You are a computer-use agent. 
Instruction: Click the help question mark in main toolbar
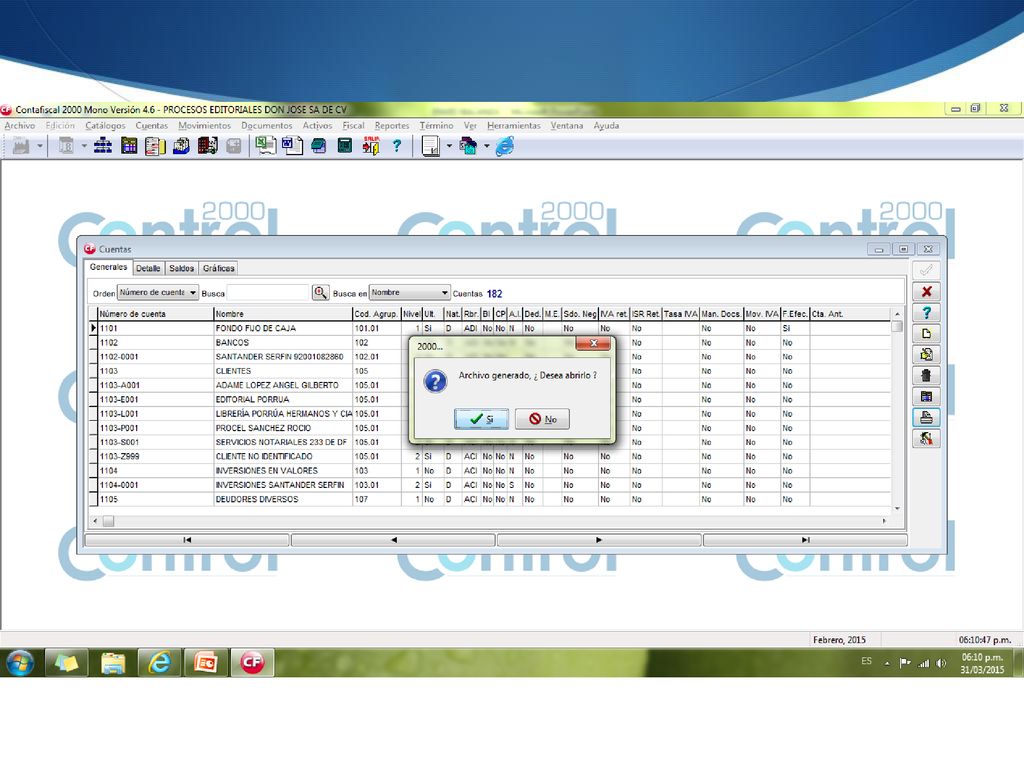397,146
